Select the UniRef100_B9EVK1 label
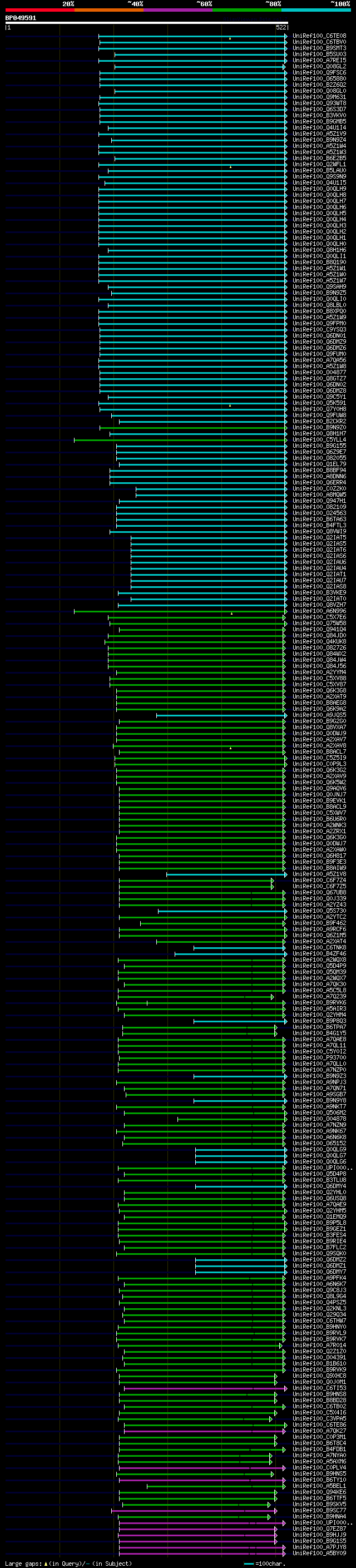Image resolution: width=356 pixels, height=1568 pixels. pyautogui.click(x=319, y=801)
